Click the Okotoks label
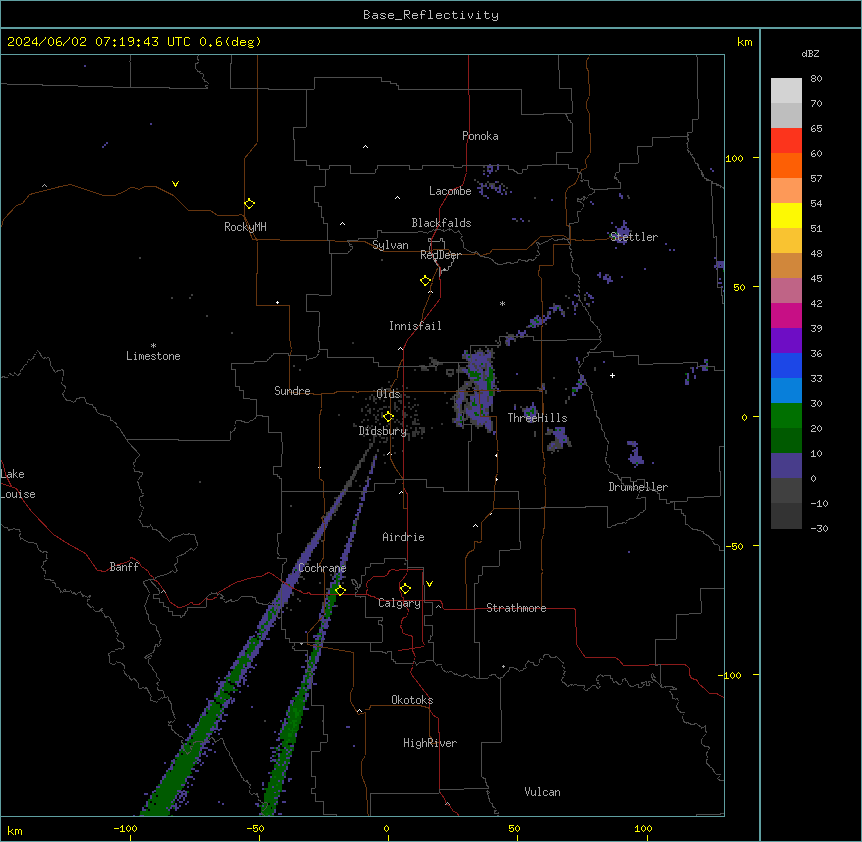 point(412,700)
